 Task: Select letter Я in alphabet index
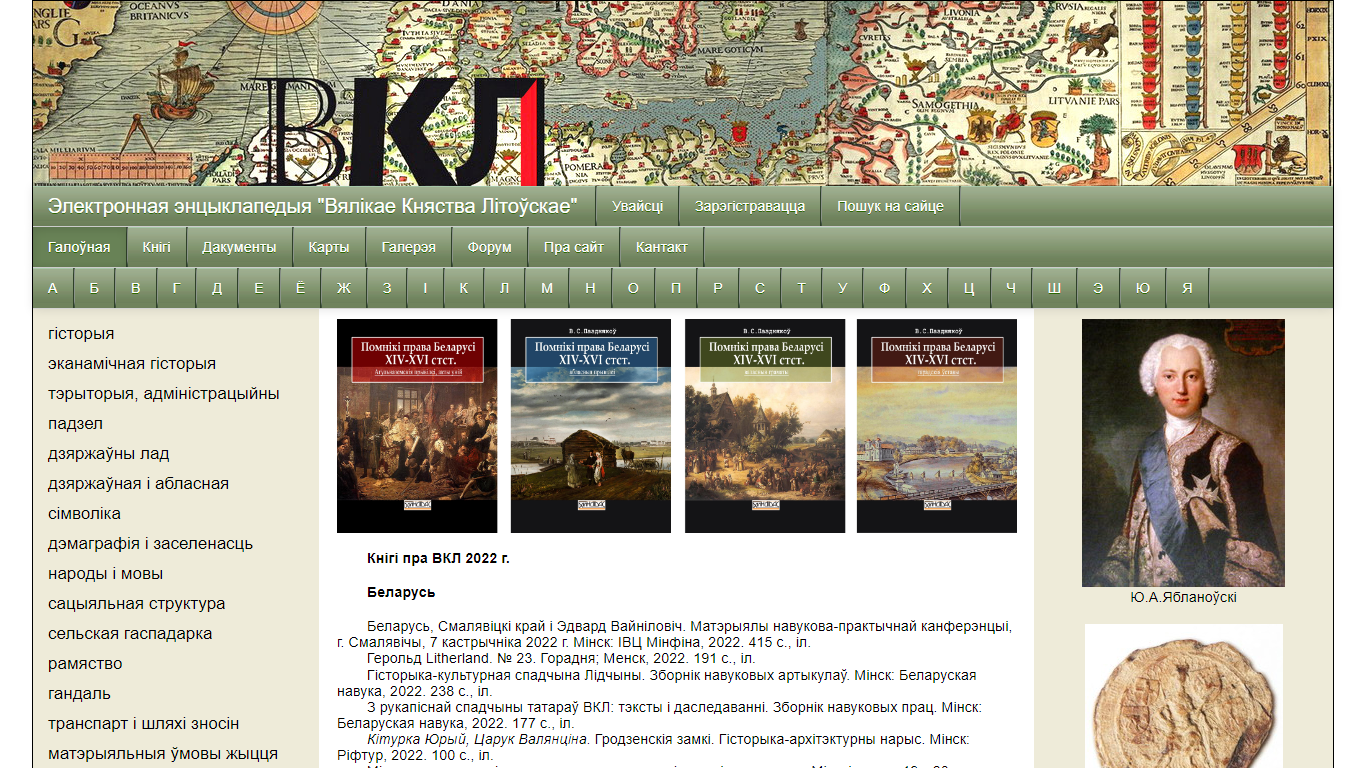[x=1187, y=288]
